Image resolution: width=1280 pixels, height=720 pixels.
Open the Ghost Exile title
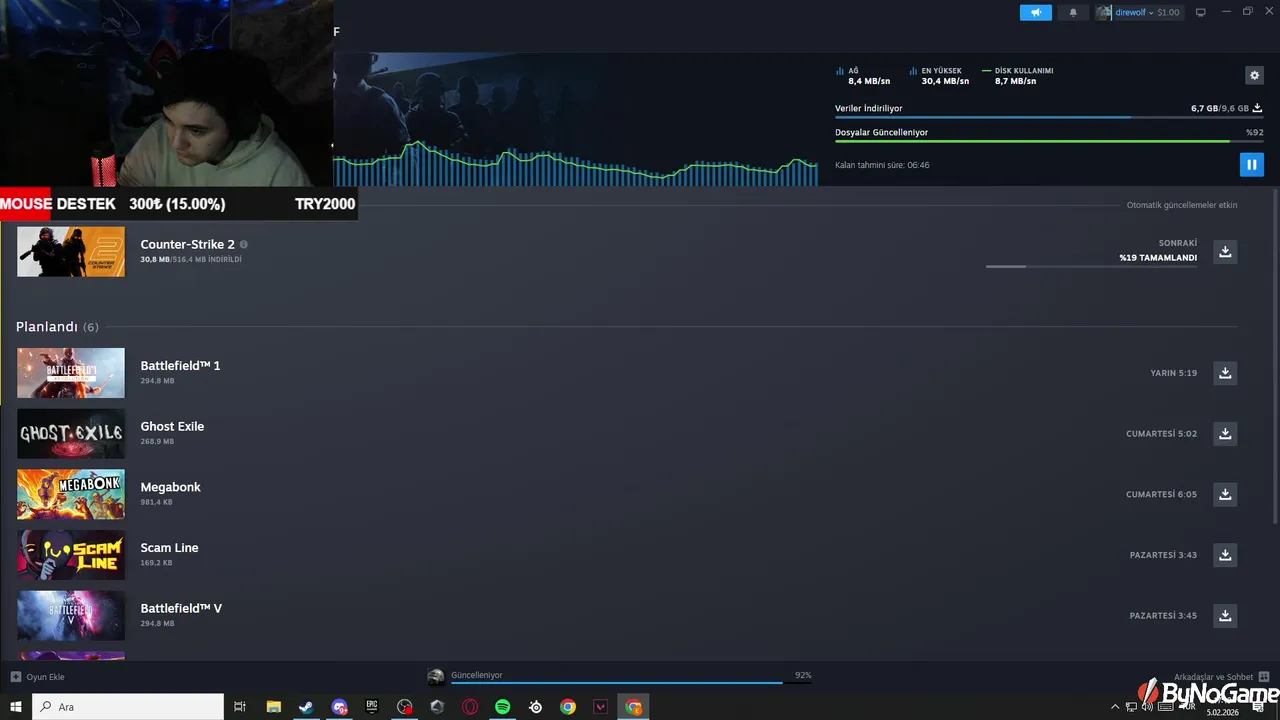172,426
